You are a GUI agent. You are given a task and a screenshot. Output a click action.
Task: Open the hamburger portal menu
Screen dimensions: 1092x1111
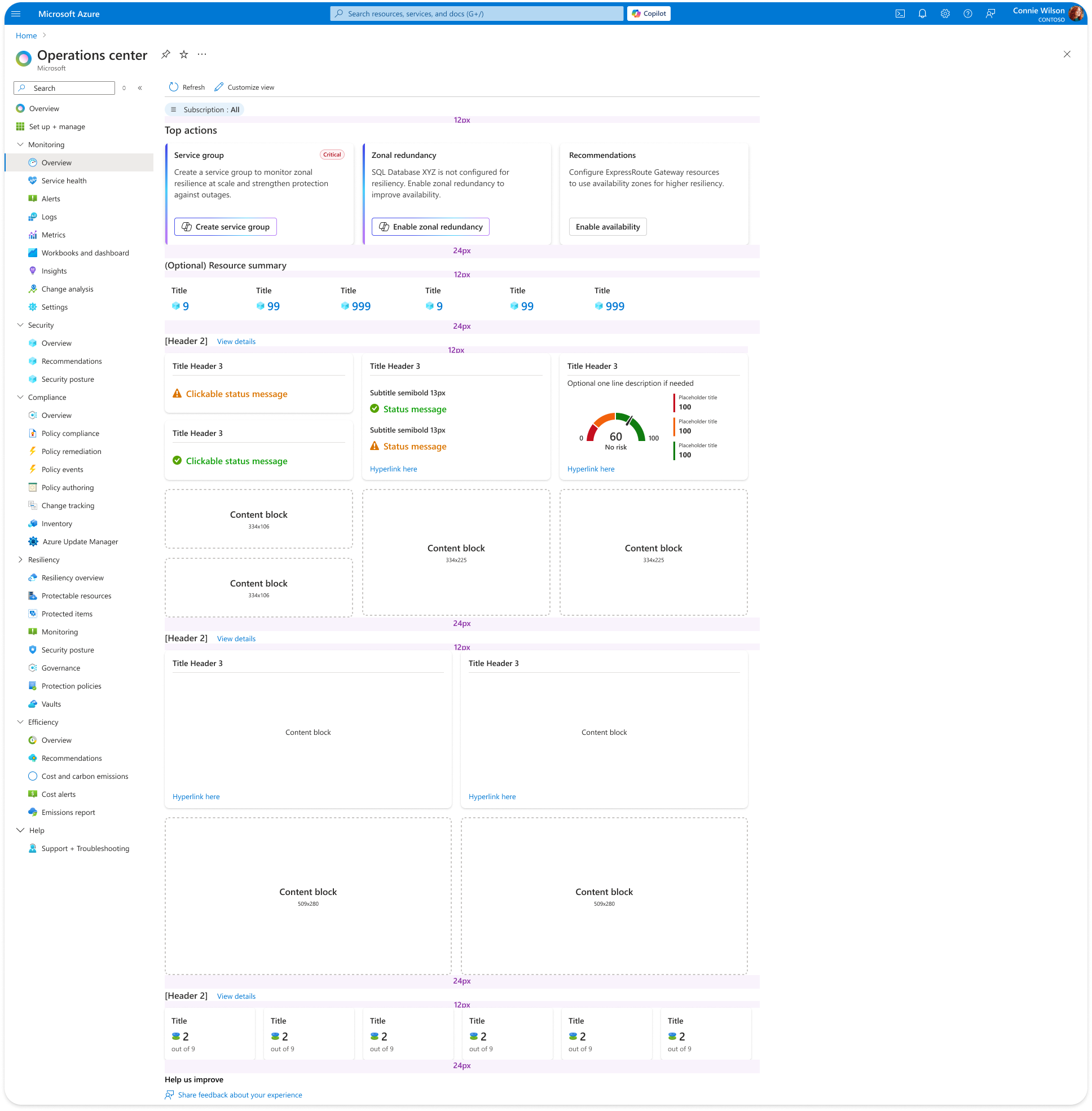tap(16, 14)
